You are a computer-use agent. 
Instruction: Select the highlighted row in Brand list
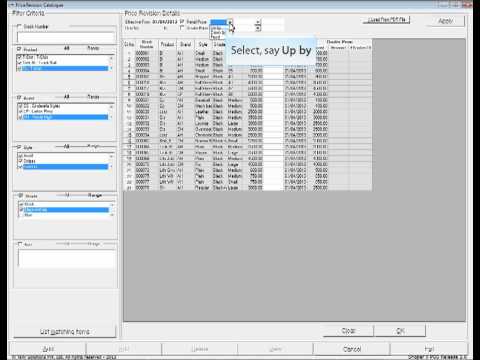63,117
